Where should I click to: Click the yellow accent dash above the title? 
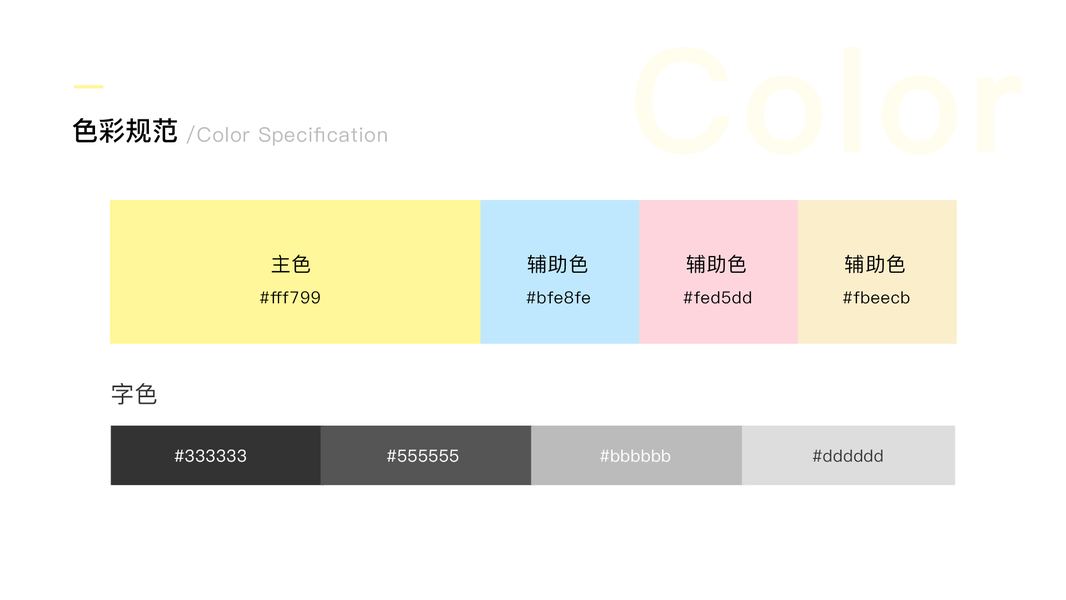click(x=88, y=87)
